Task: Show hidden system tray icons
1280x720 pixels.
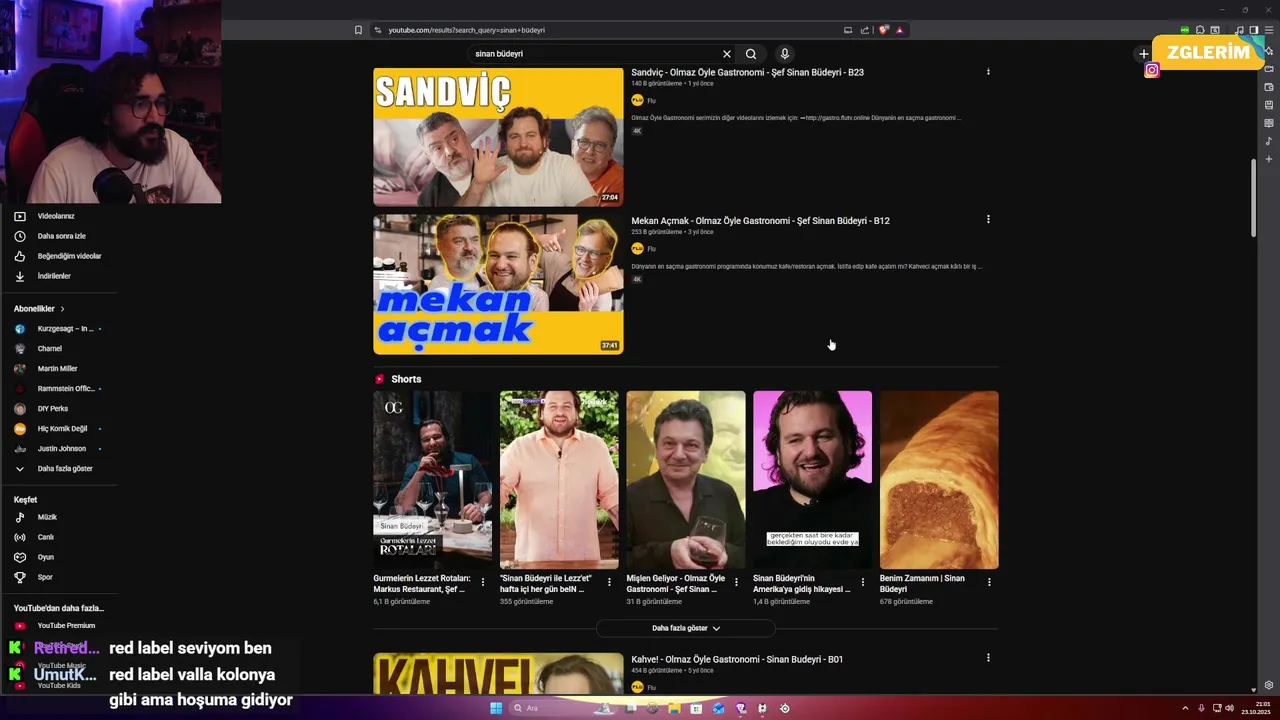Action: pos(1186,708)
